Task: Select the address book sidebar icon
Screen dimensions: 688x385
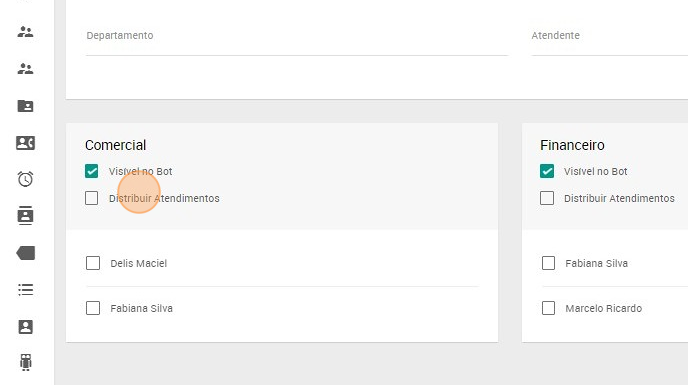Action: pyautogui.click(x=25, y=216)
